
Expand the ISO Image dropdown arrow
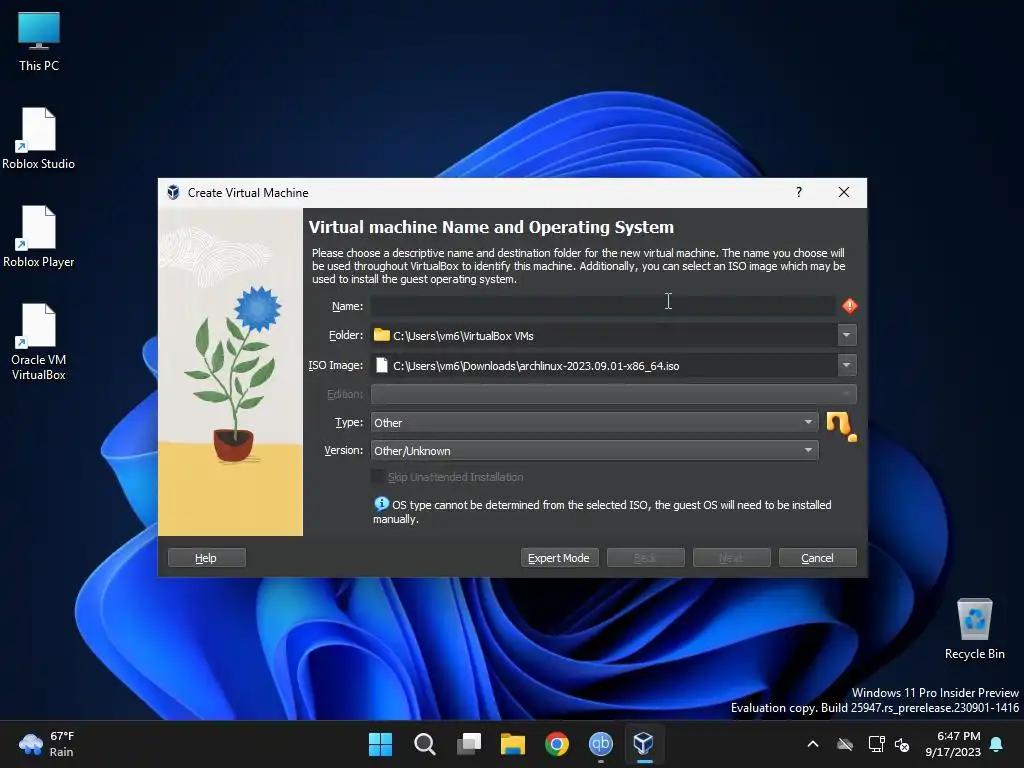(x=846, y=365)
